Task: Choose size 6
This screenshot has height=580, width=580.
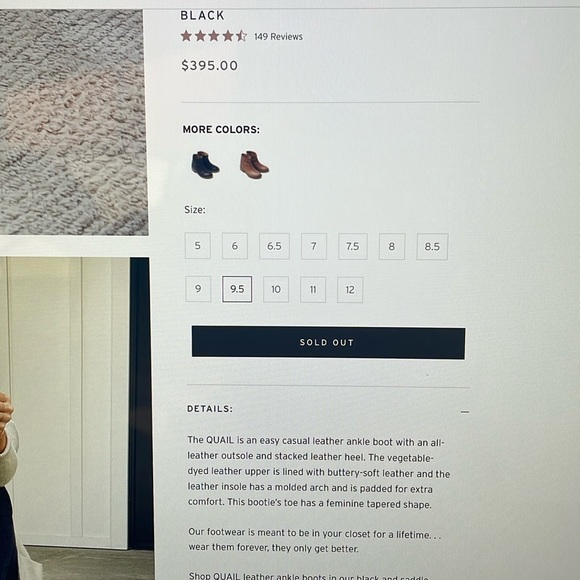Action: (235, 246)
